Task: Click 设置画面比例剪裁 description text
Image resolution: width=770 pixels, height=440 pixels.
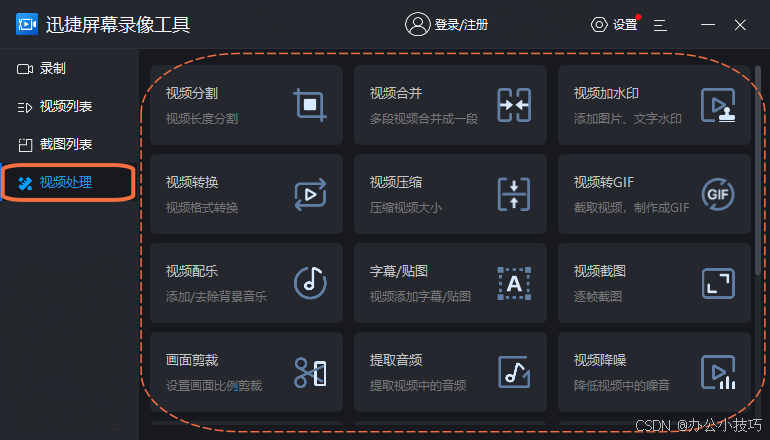Action: (x=214, y=386)
